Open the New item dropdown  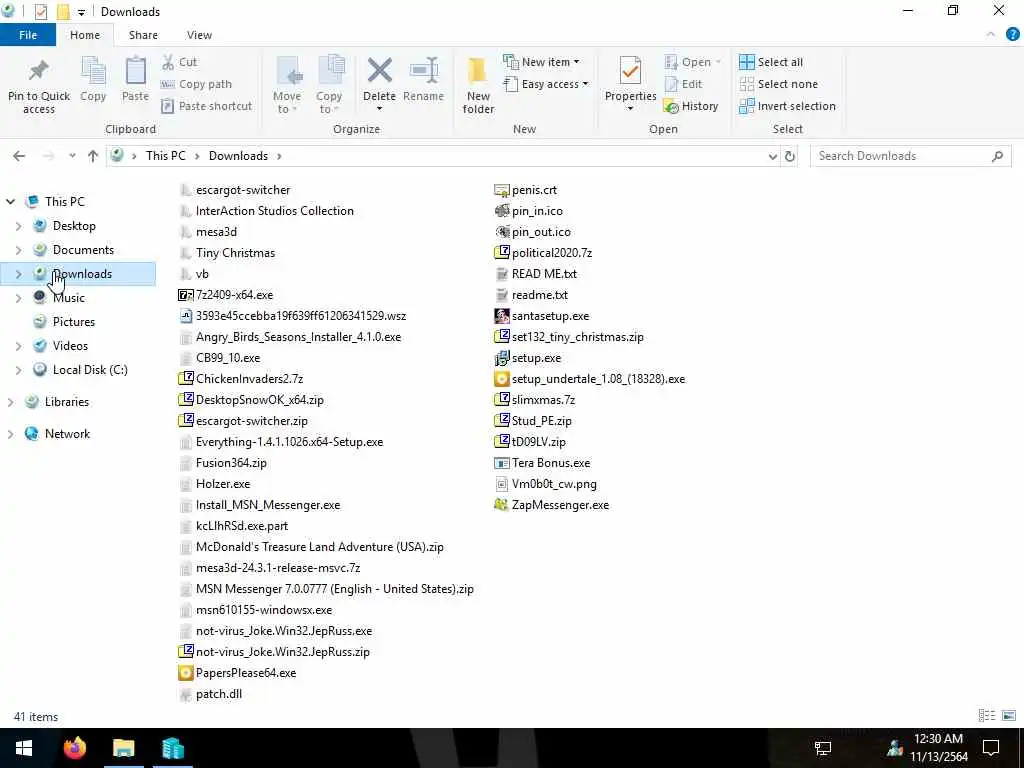[x=541, y=62]
